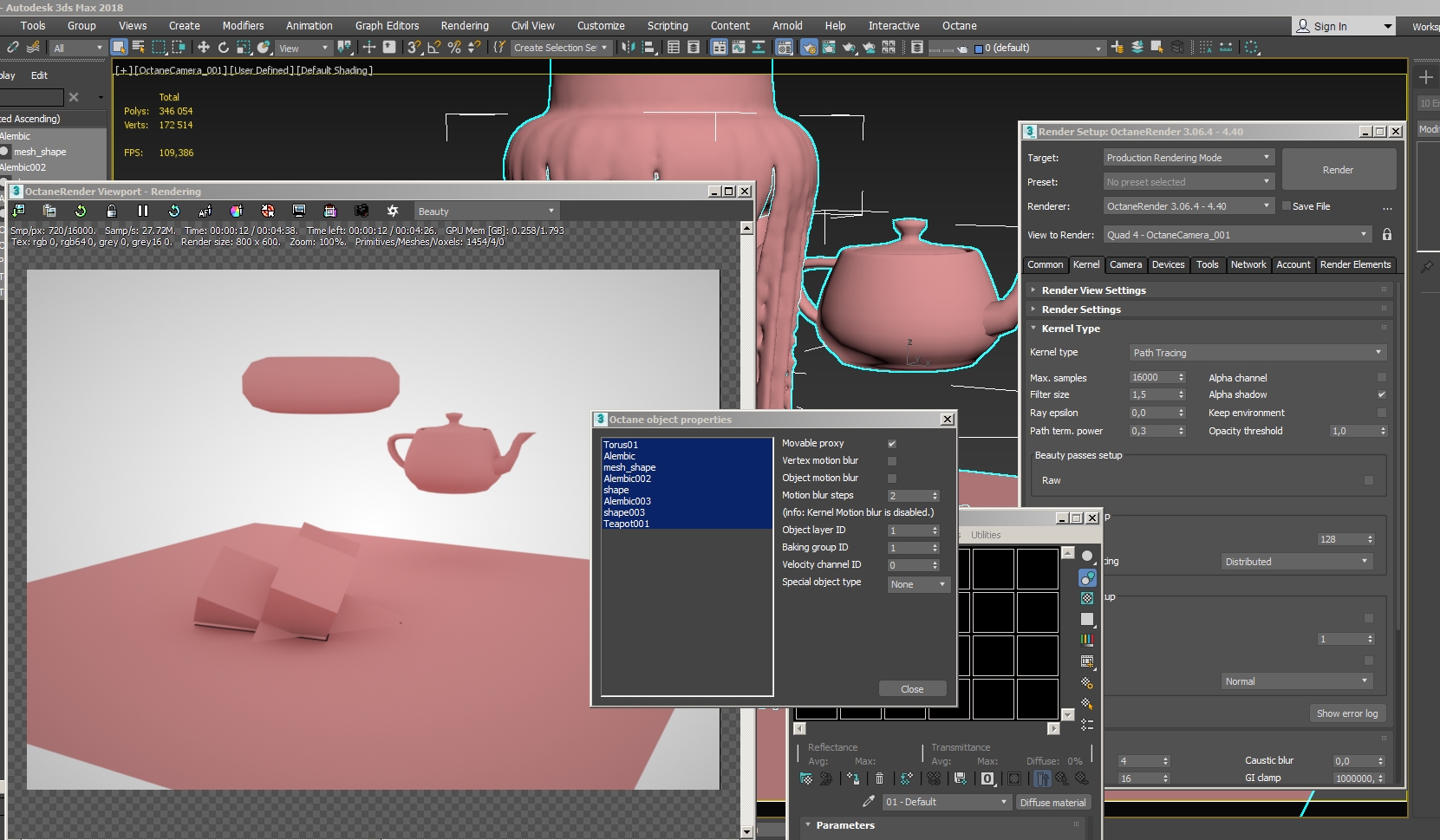The width and height of the screenshot is (1440, 840).
Task: Click the Mirror tool icon
Action: (x=629, y=48)
